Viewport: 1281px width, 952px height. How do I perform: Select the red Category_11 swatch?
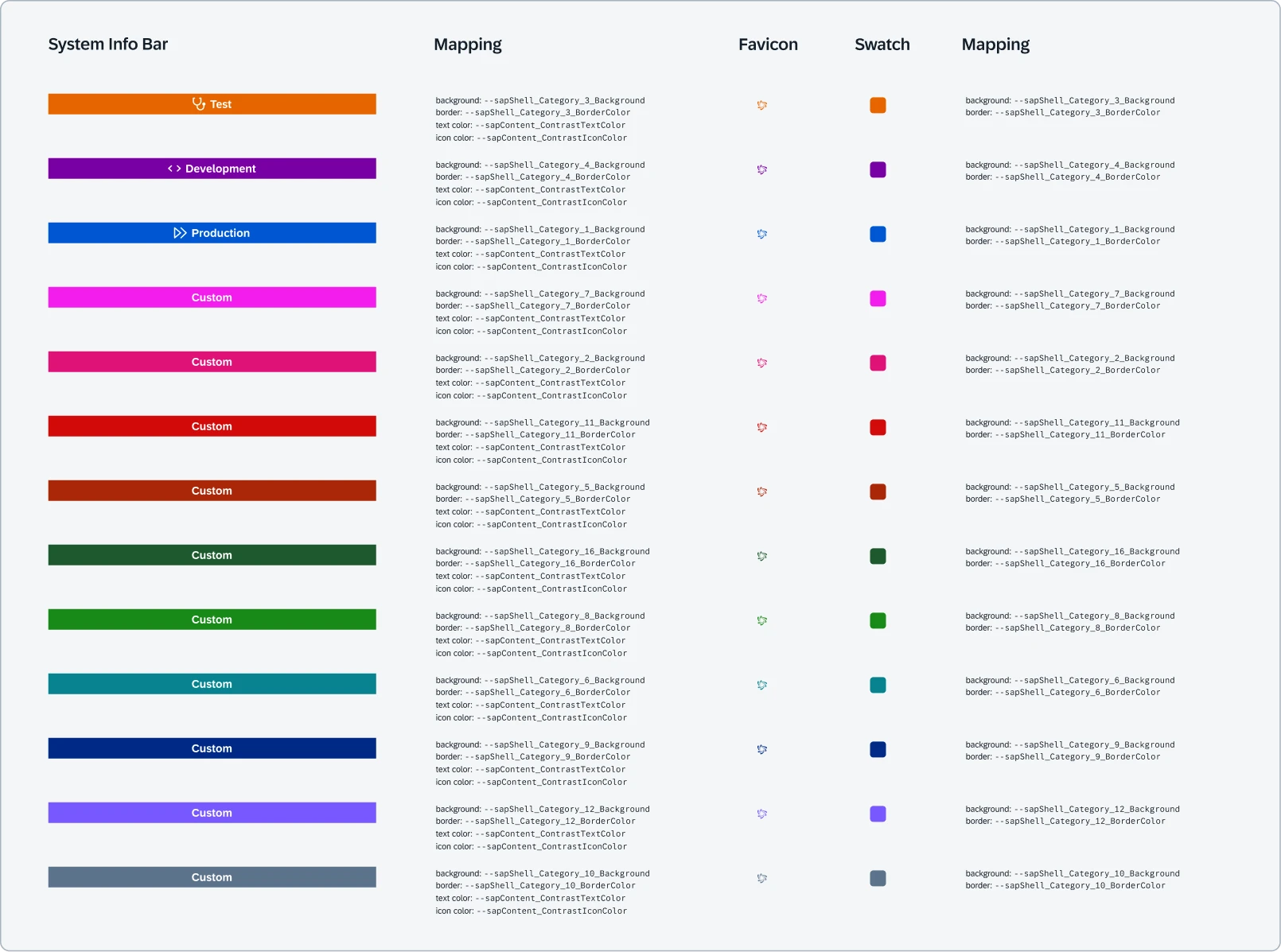(x=878, y=427)
